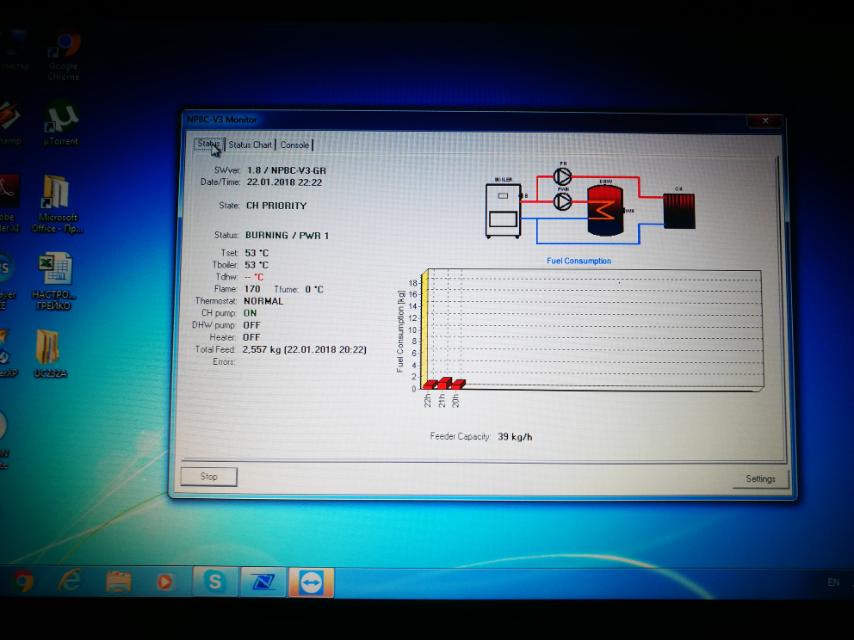854x640 pixels.
Task: Click the TeamViewer icon in the taskbar
Action: pos(310,581)
